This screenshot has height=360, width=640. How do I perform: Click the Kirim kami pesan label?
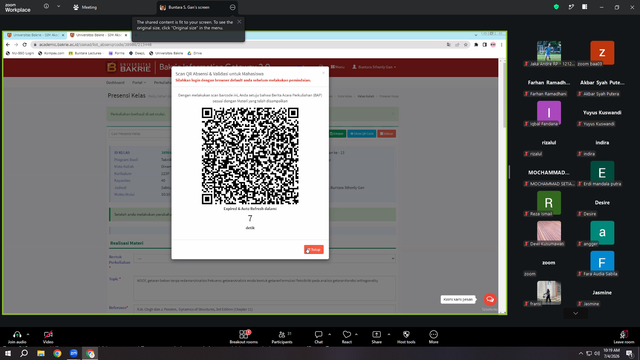click(458, 299)
